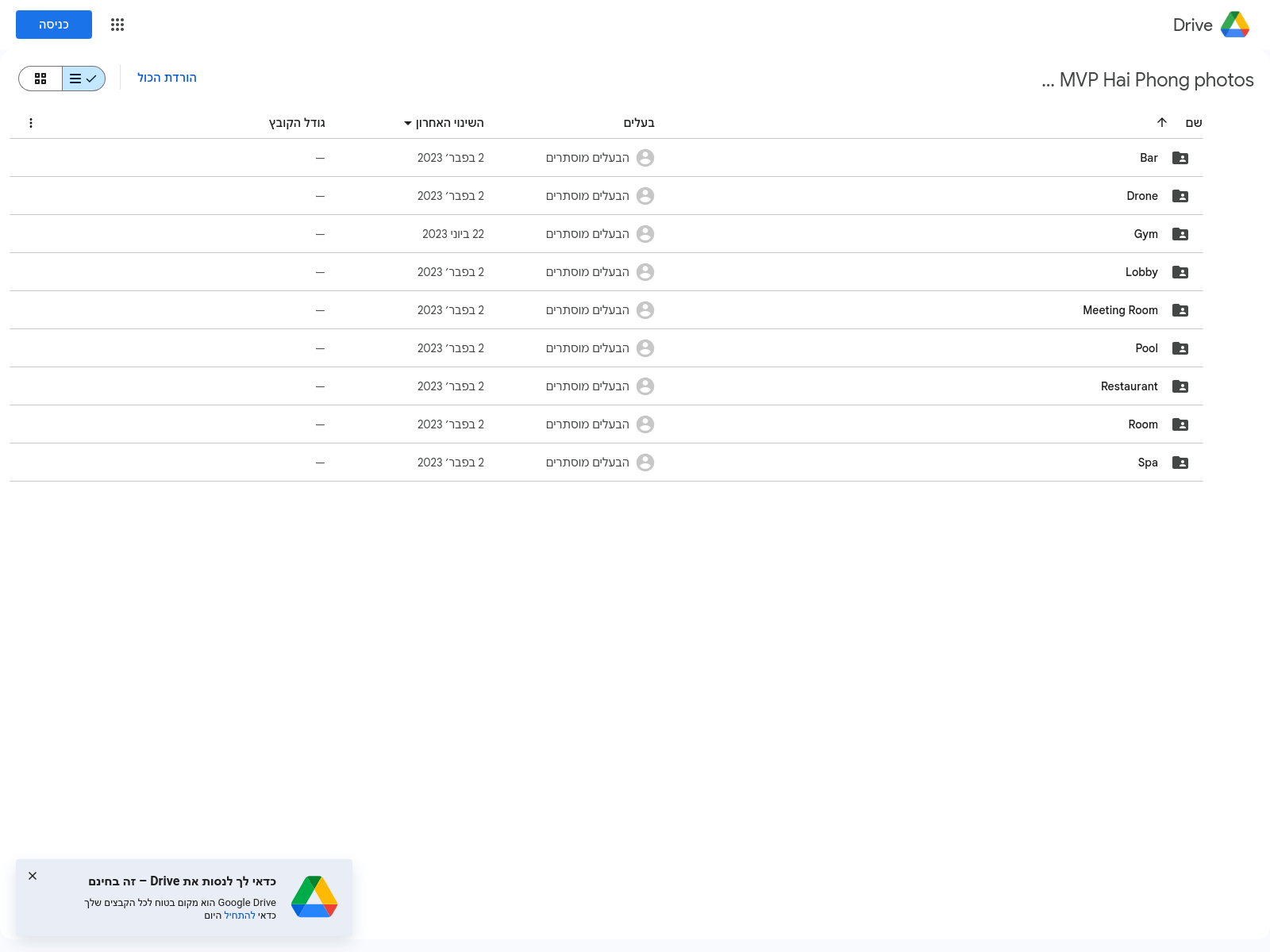1270x952 pixels.
Task: Click the owner avatar in Lobby row
Action: point(645,272)
